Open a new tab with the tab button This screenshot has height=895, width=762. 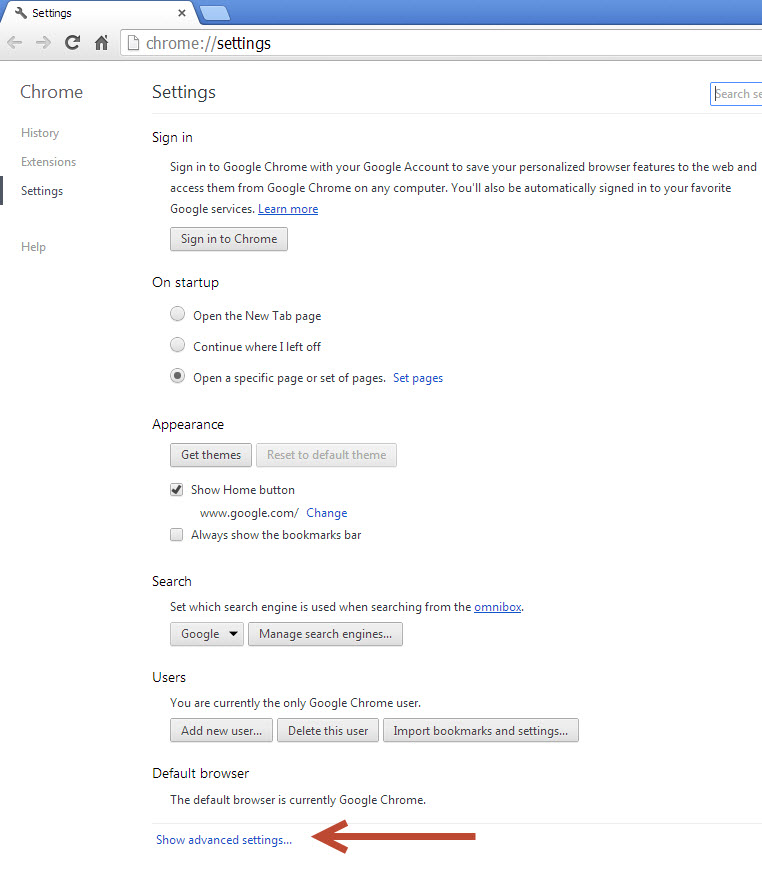[x=215, y=13]
